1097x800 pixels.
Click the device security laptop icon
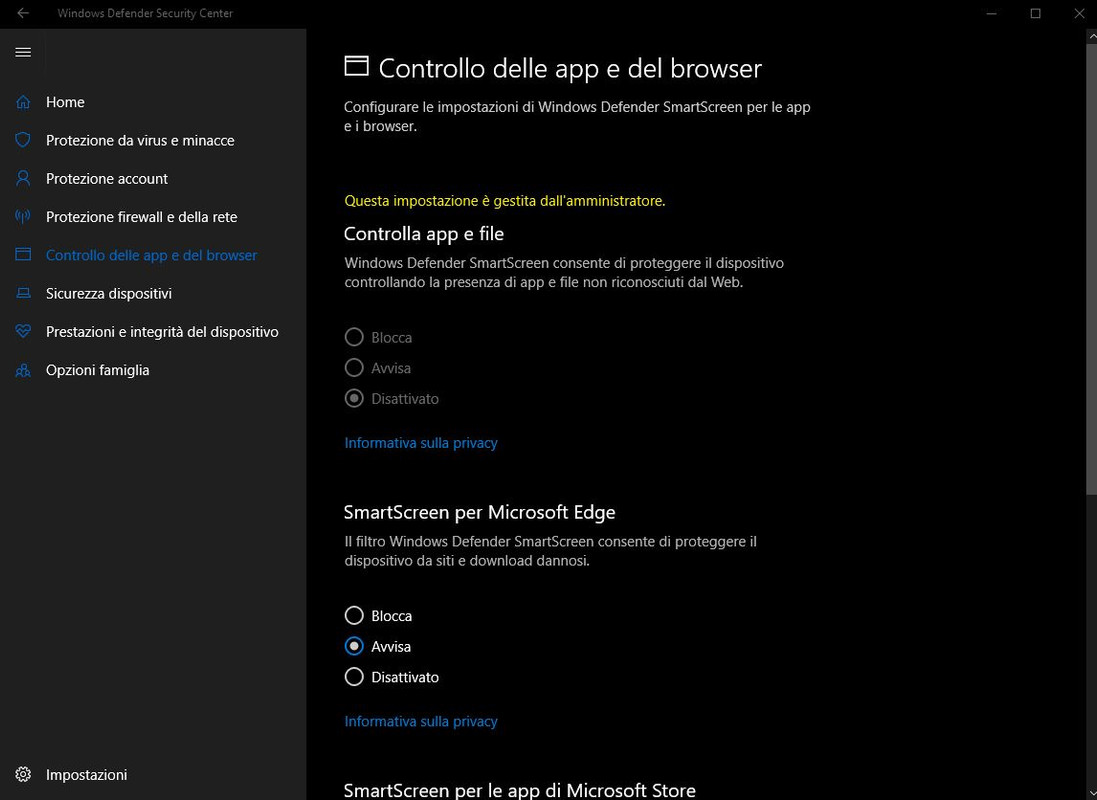23,293
